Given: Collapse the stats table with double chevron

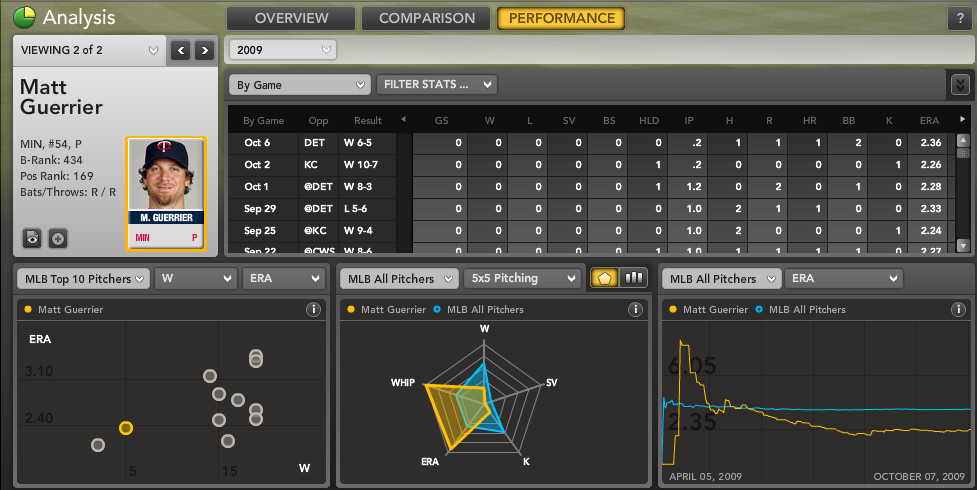Looking at the screenshot, I should [x=960, y=85].
